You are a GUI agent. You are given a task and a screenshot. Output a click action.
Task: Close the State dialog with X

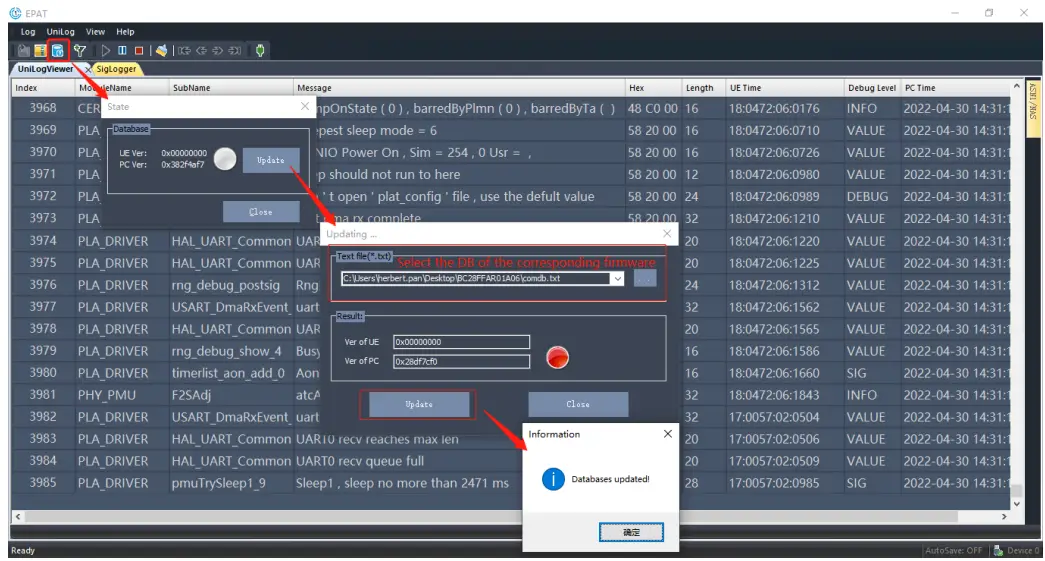305,106
